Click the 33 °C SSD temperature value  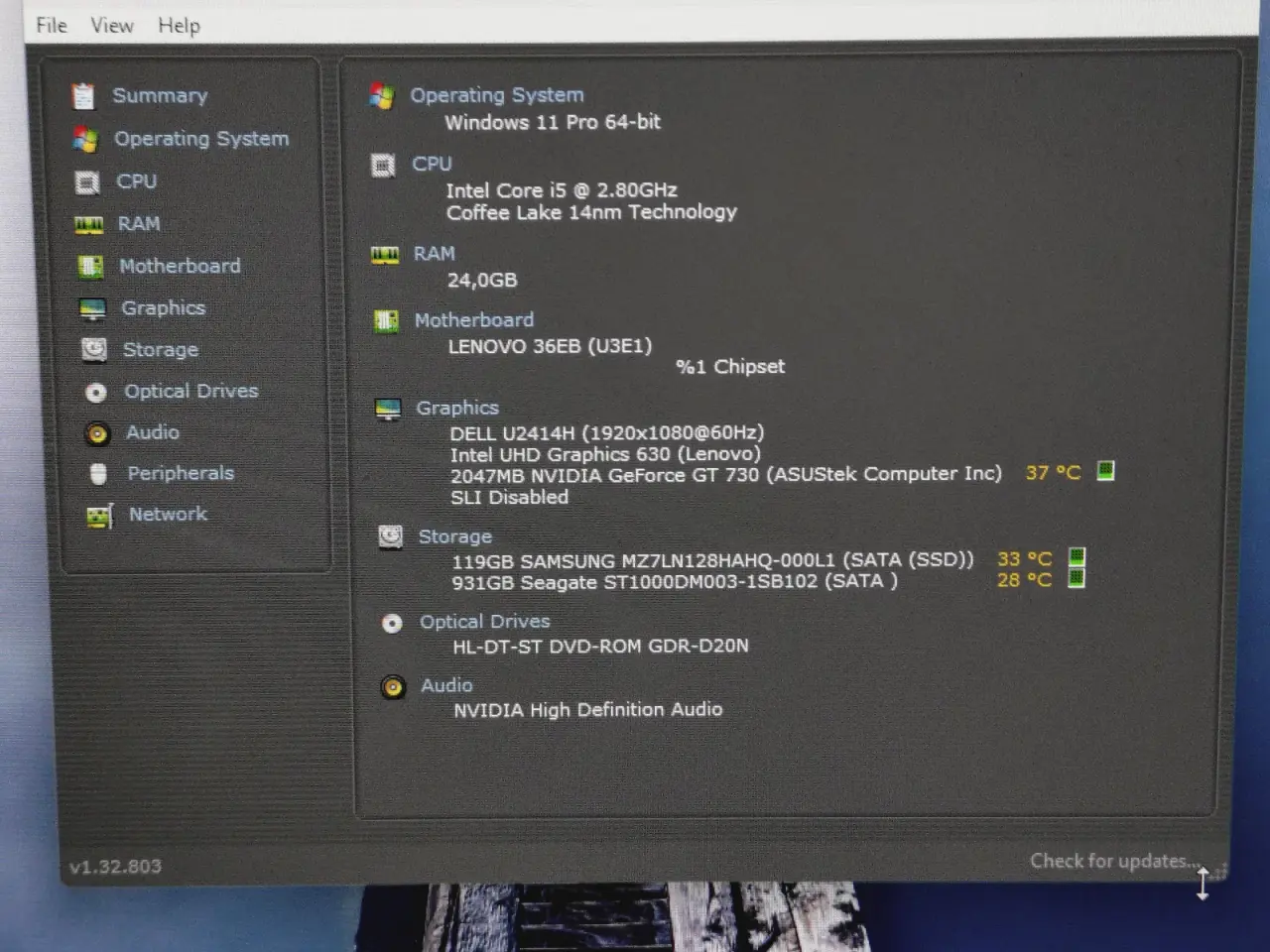click(1024, 559)
